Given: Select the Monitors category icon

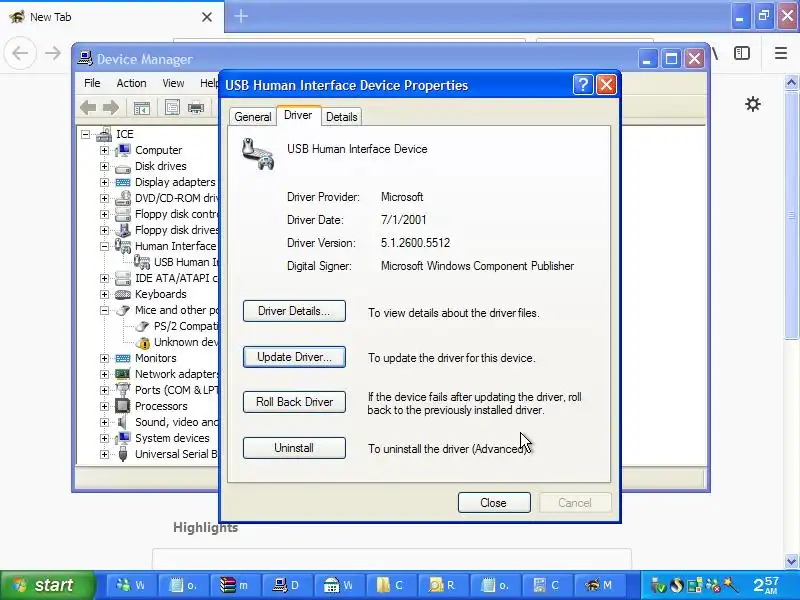Looking at the screenshot, I should click(x=123, y=359).
